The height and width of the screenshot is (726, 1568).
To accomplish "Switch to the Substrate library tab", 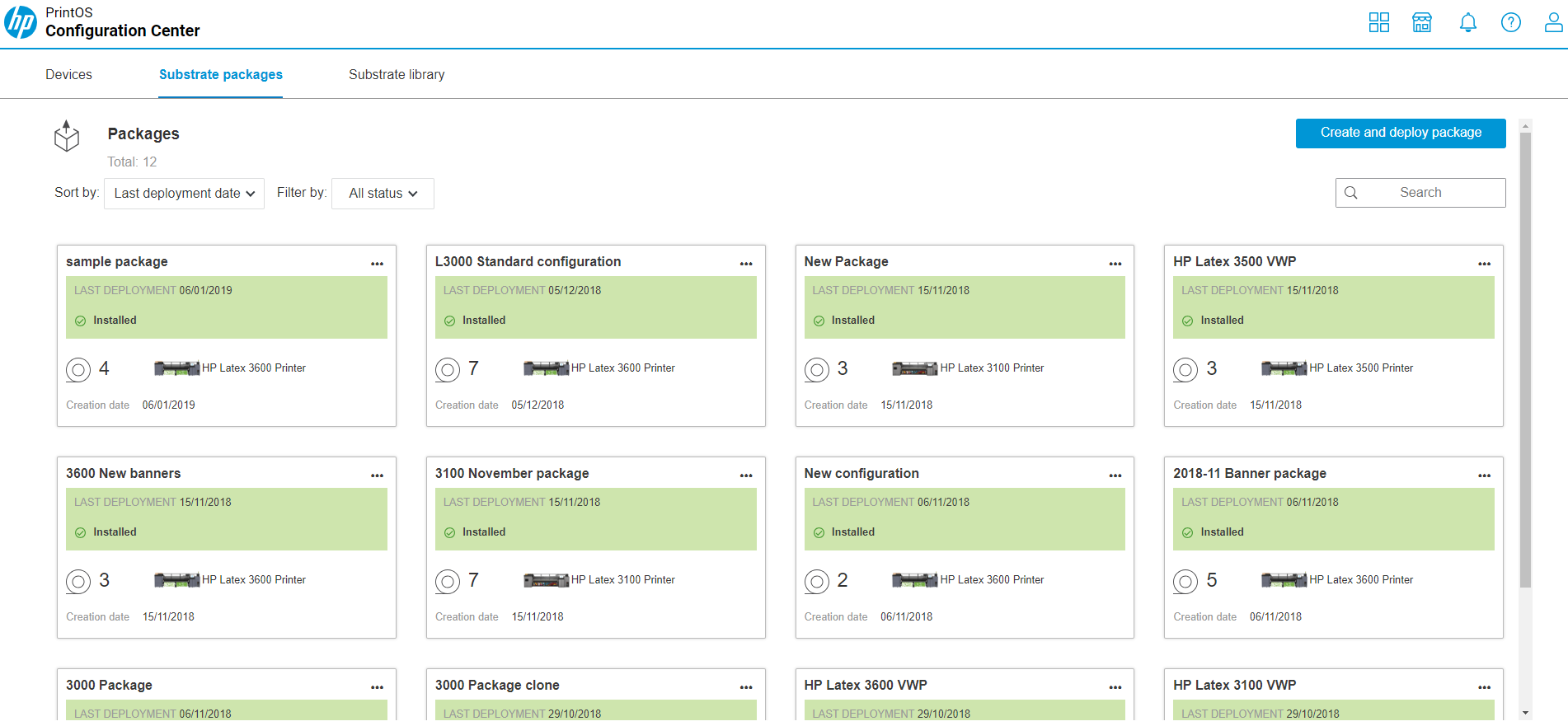I will point(397,75).
